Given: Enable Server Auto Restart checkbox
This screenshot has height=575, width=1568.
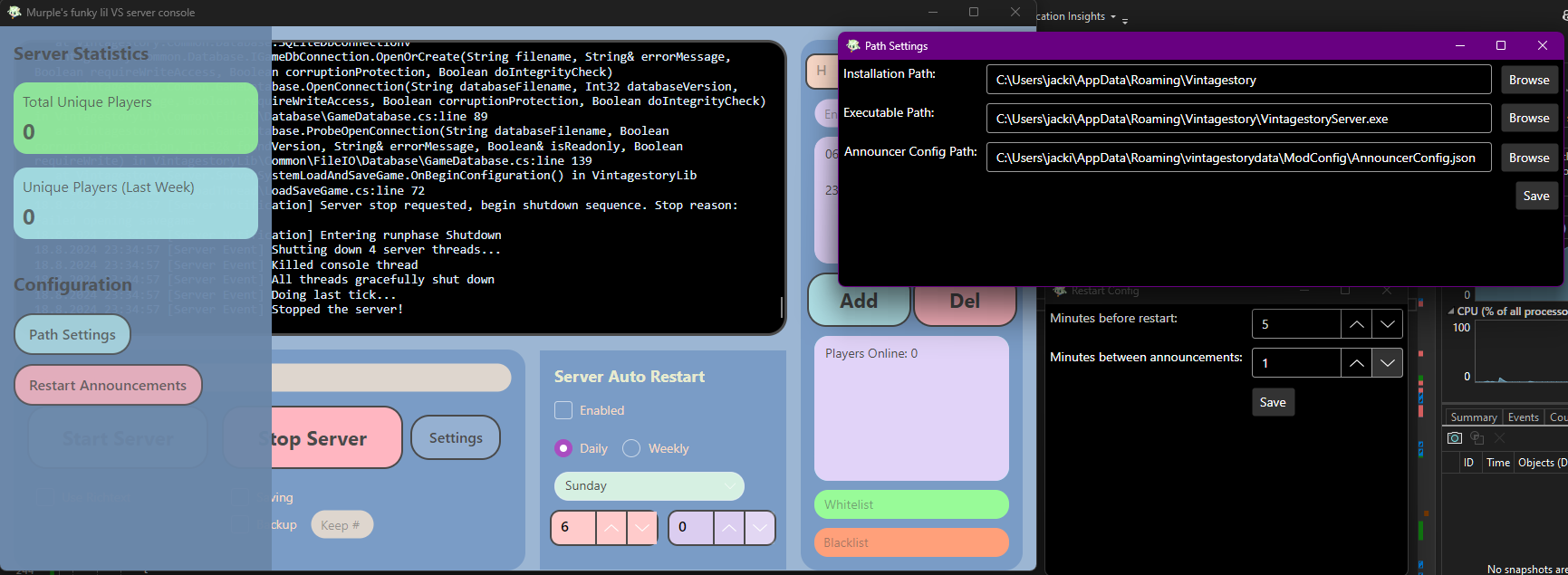Looking at the screenshot, I should (563, 410).
